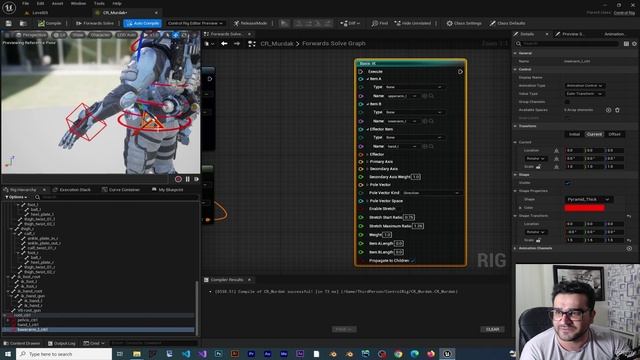Open the LOD Auto viewport menu
The image size is (640, 360).
(126, 35)
